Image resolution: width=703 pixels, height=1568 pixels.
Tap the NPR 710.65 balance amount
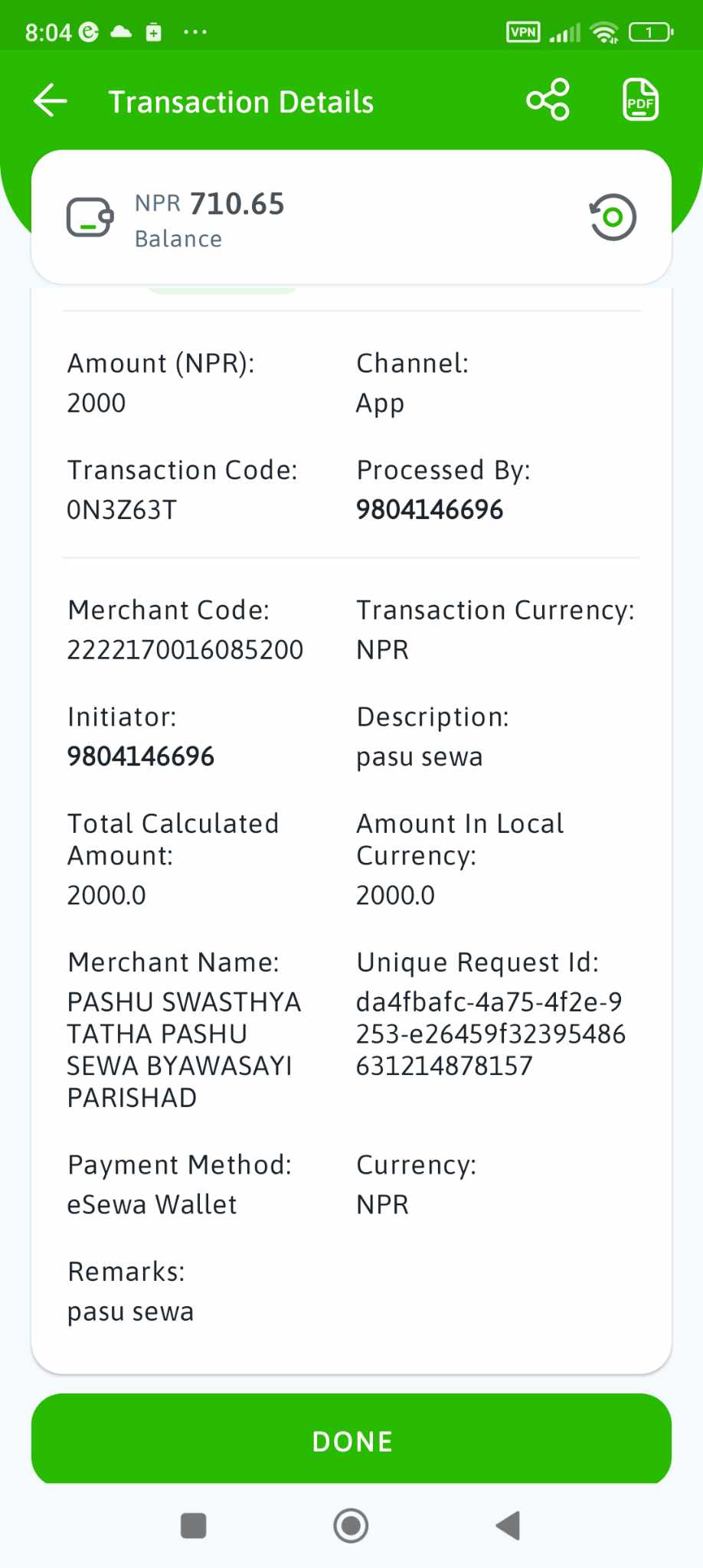coord(210,204)
